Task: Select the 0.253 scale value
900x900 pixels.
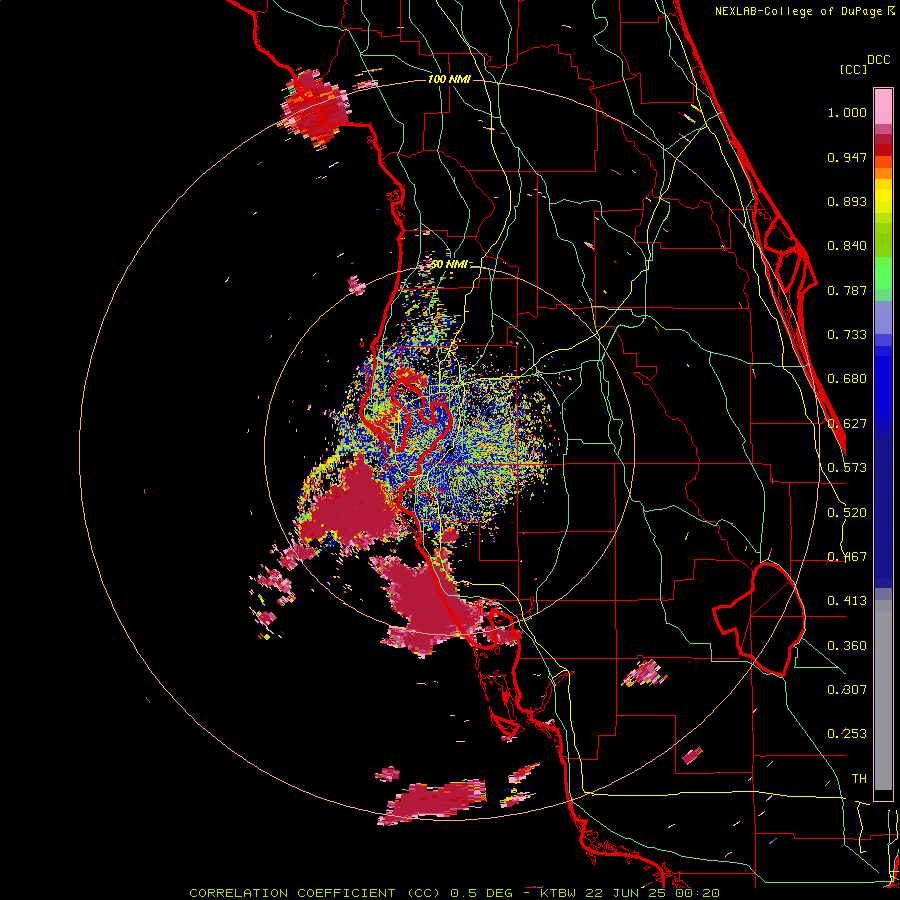Action: (847, 734)
